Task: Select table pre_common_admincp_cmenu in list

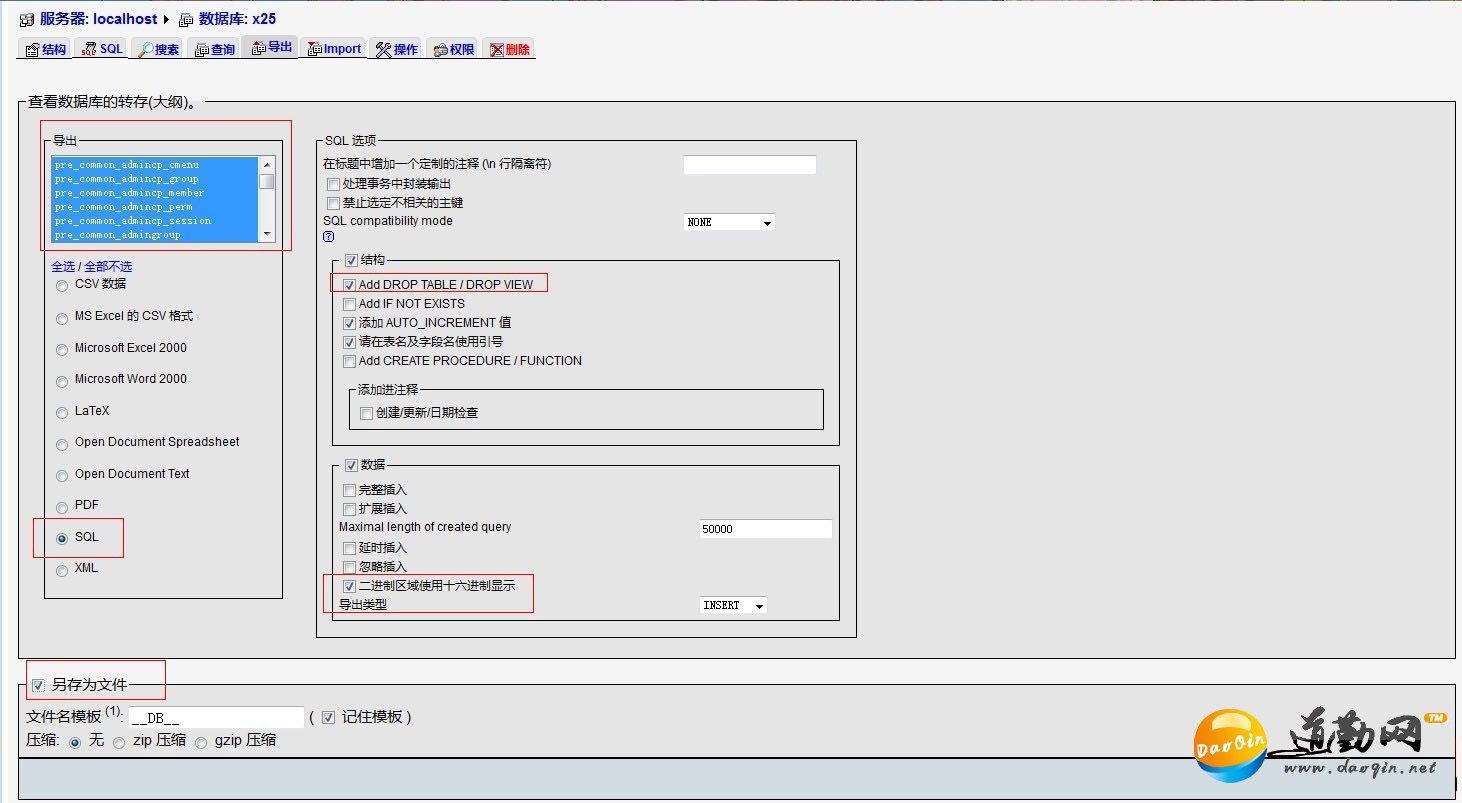Action: coord(155,164)
